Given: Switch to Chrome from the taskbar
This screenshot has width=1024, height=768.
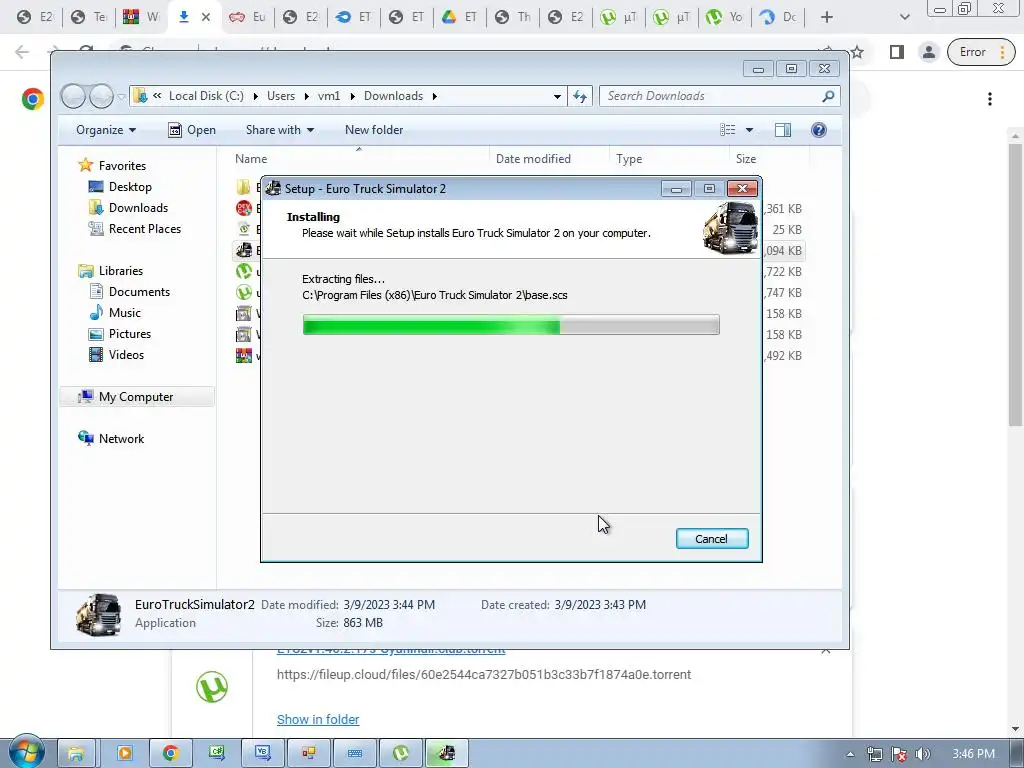Looking at the screenshot, I should (x=170, y=753).
